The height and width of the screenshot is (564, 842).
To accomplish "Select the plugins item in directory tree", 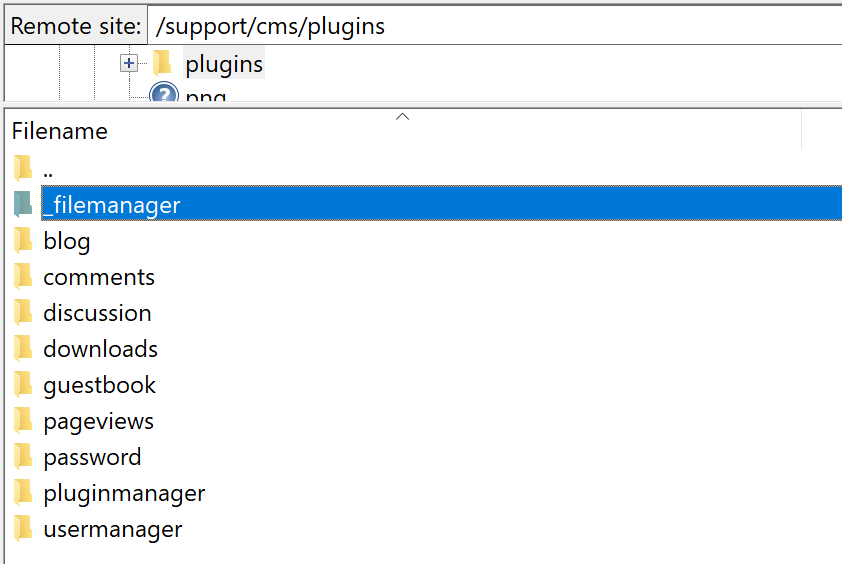I will (x=224, y=64).
